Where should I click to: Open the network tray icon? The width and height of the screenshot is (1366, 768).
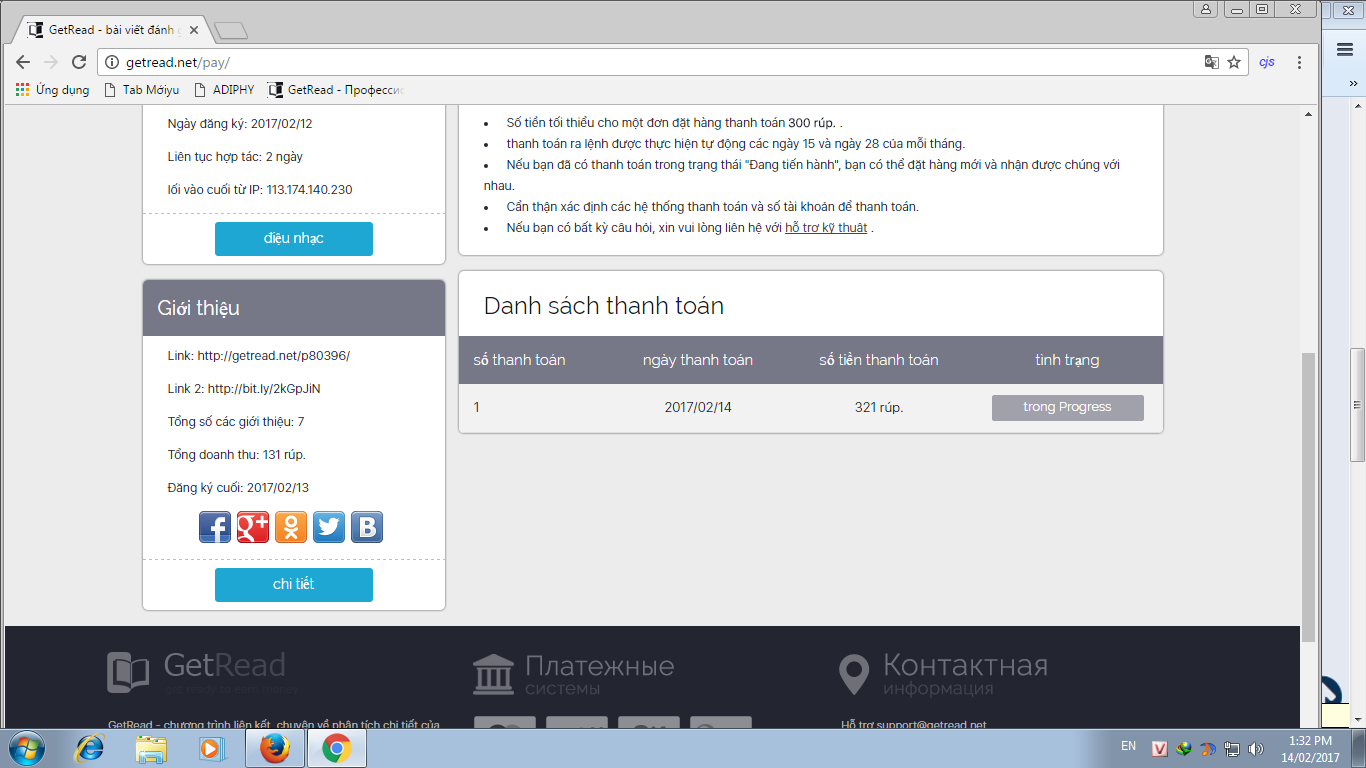[x=1232, y=748]
